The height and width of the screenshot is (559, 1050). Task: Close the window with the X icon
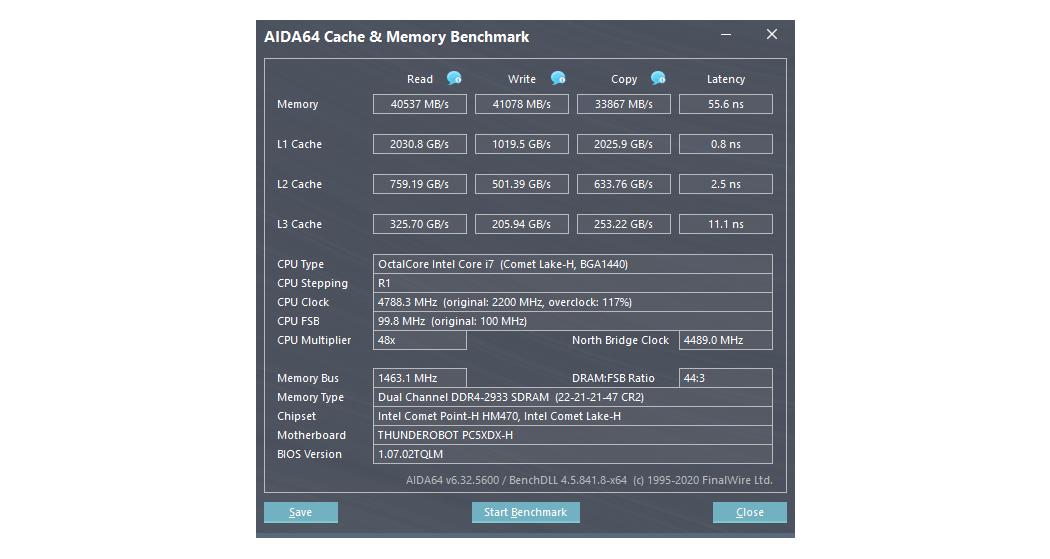(x=772, y=34)
